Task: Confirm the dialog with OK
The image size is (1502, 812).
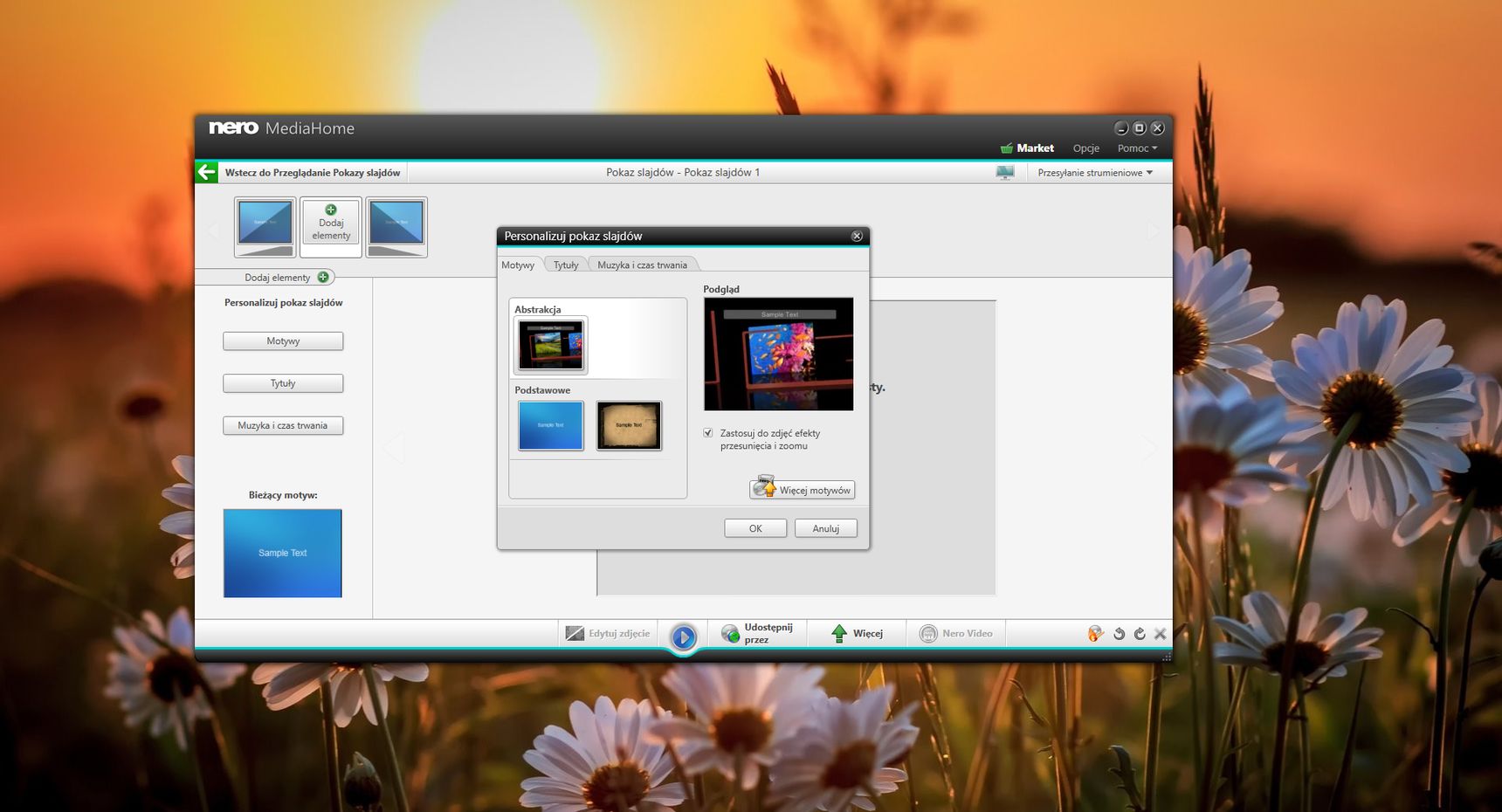Action: (x=755, y=528)
